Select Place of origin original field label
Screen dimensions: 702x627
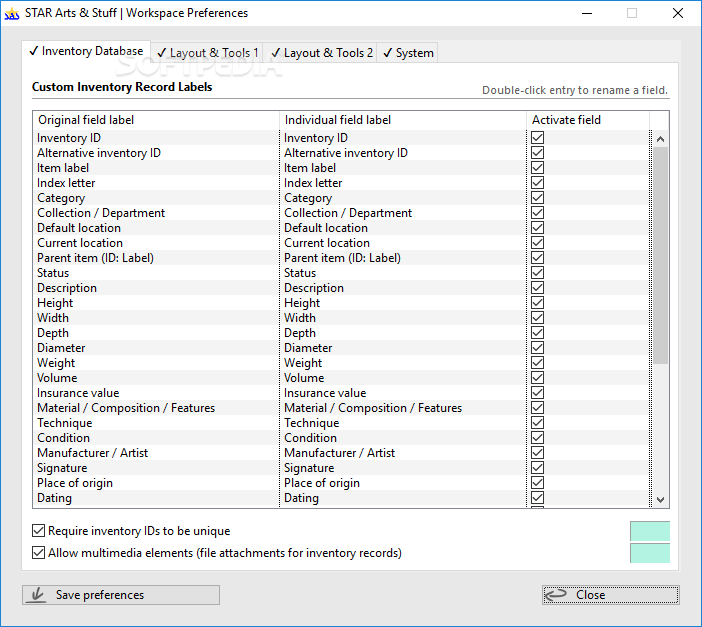pyautogui.click(x=75, y=483)
